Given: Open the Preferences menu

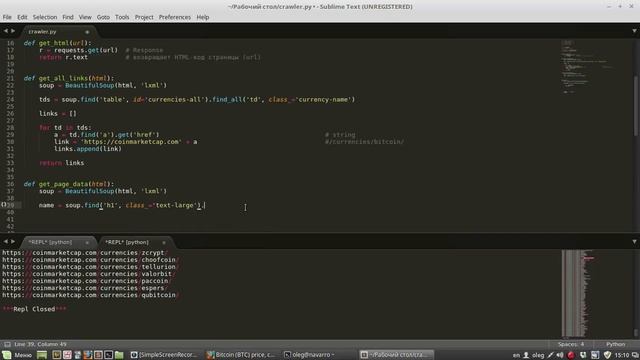Looking at the screenshot, I should click(x=175, y=17).
